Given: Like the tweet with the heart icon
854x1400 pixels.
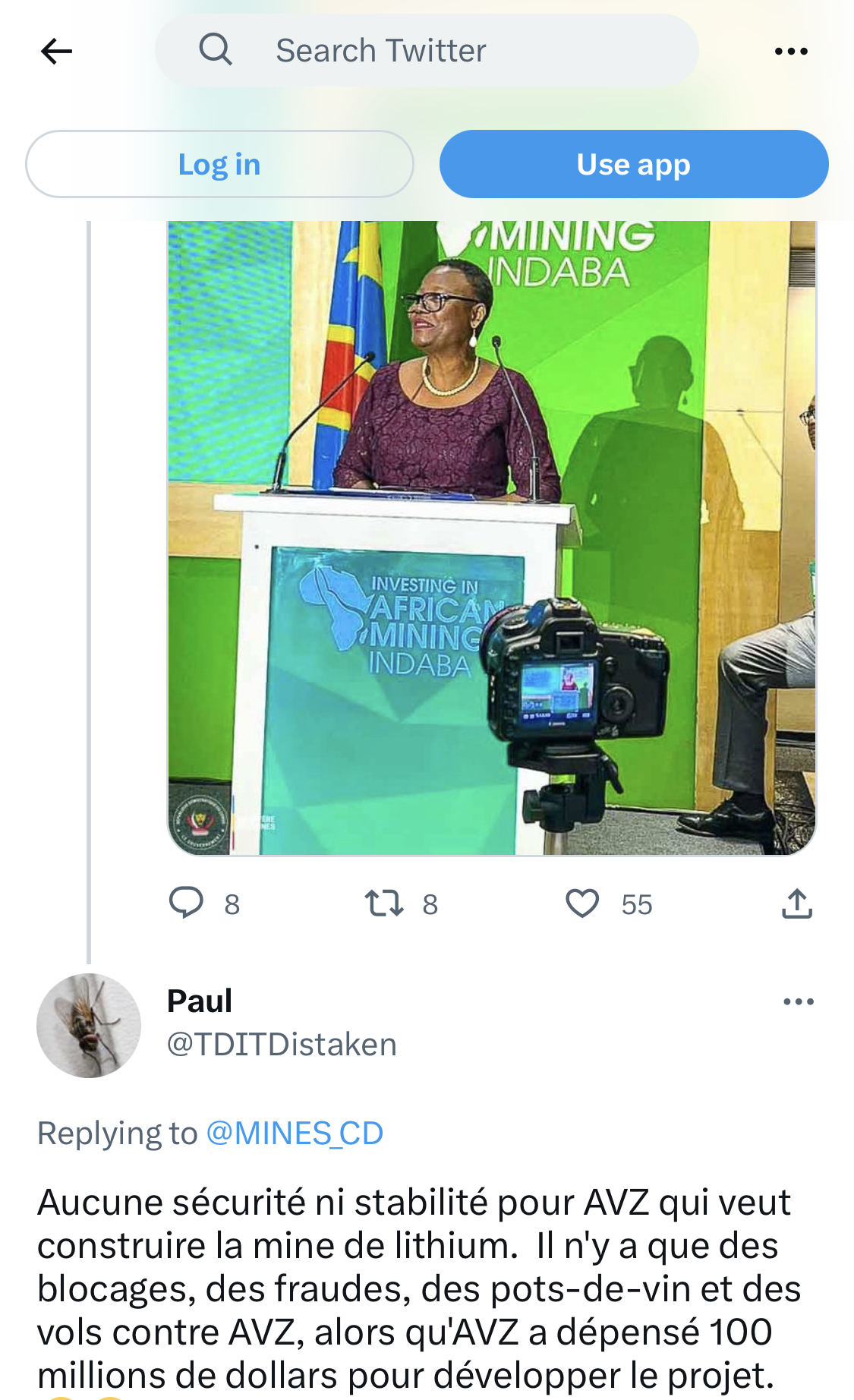Looking at the screenshot, I should click(x=582, y=903).
